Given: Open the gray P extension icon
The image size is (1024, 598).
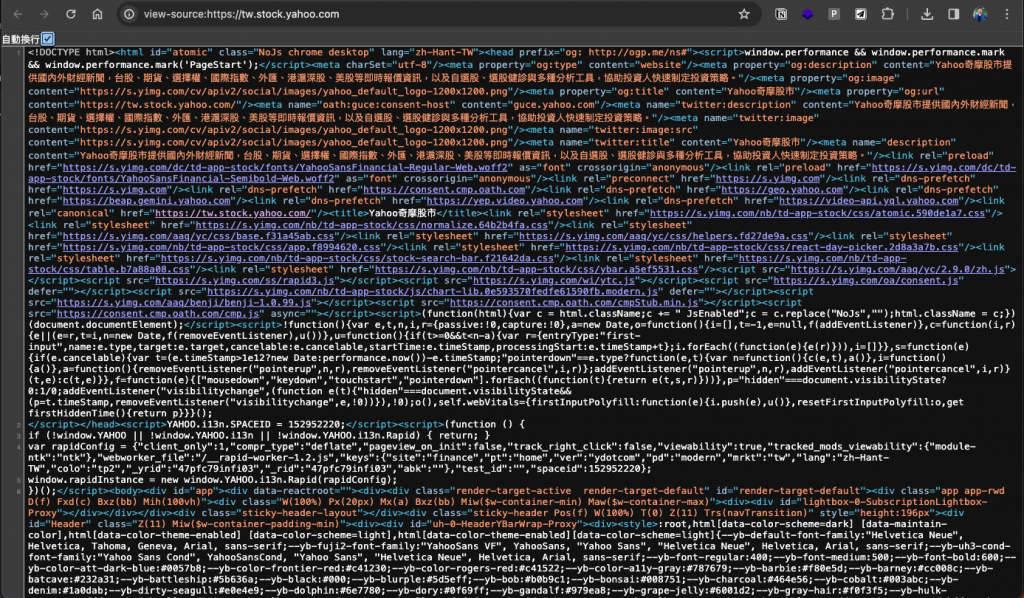Looking at the screenshot, I should [x=834, y=14].
